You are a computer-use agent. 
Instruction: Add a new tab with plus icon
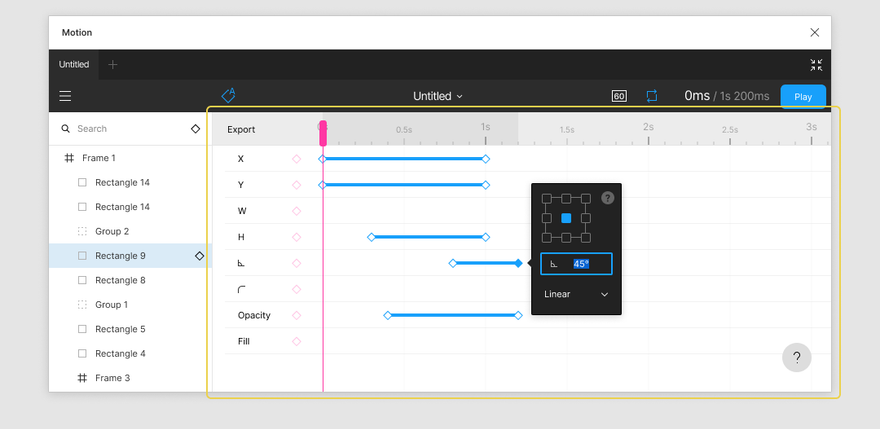point(113,64)
